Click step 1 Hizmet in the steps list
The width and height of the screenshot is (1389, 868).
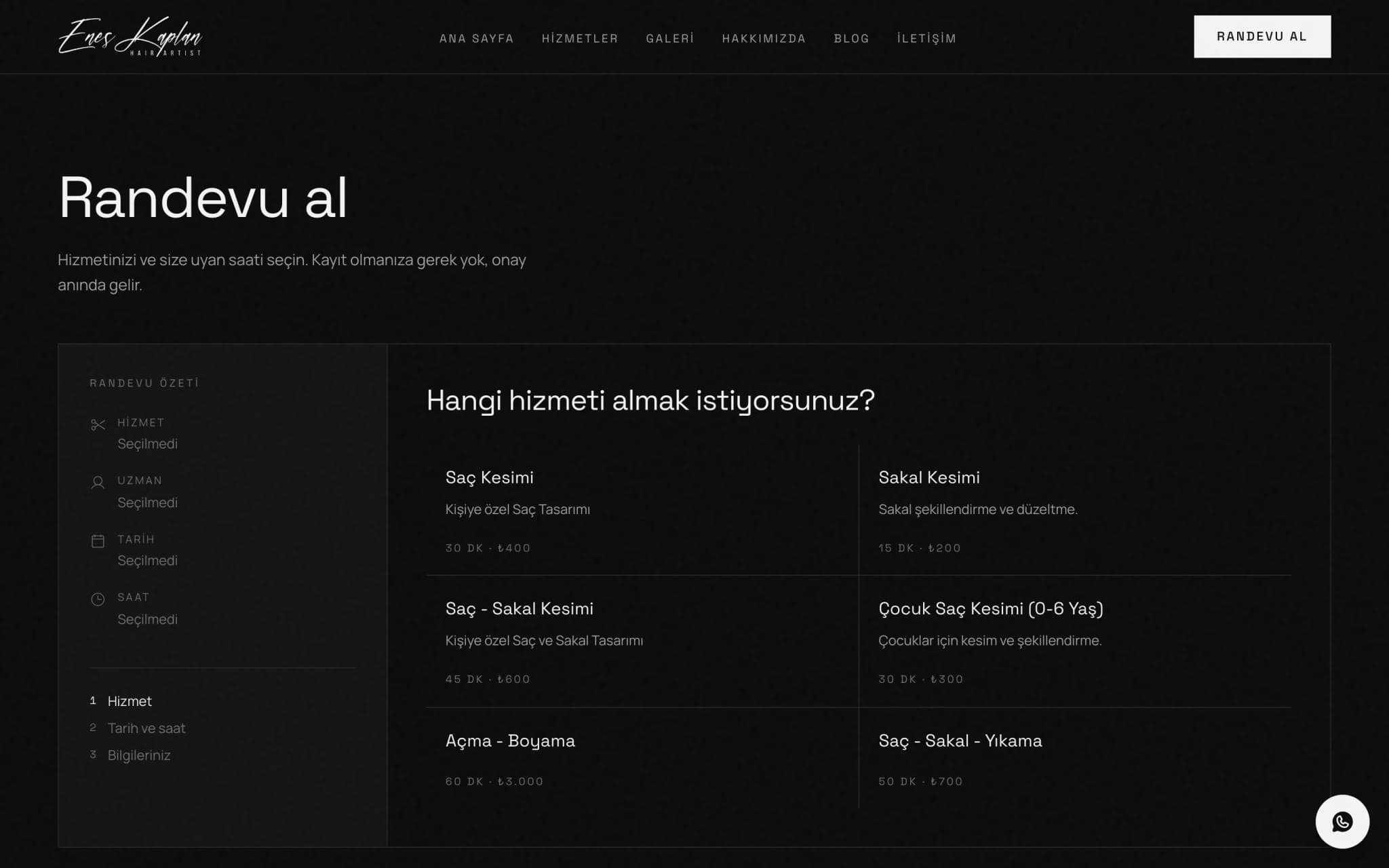[121, 701]
